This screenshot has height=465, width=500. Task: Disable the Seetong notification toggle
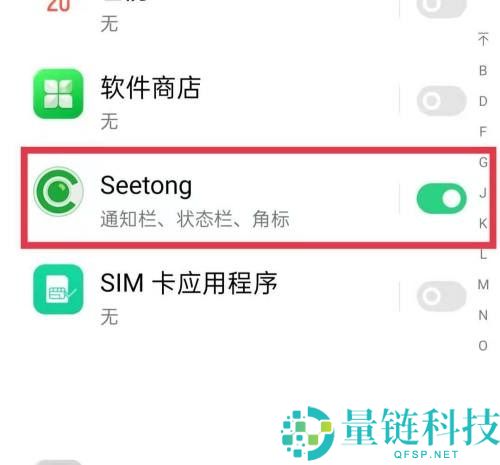click(441, 198)
